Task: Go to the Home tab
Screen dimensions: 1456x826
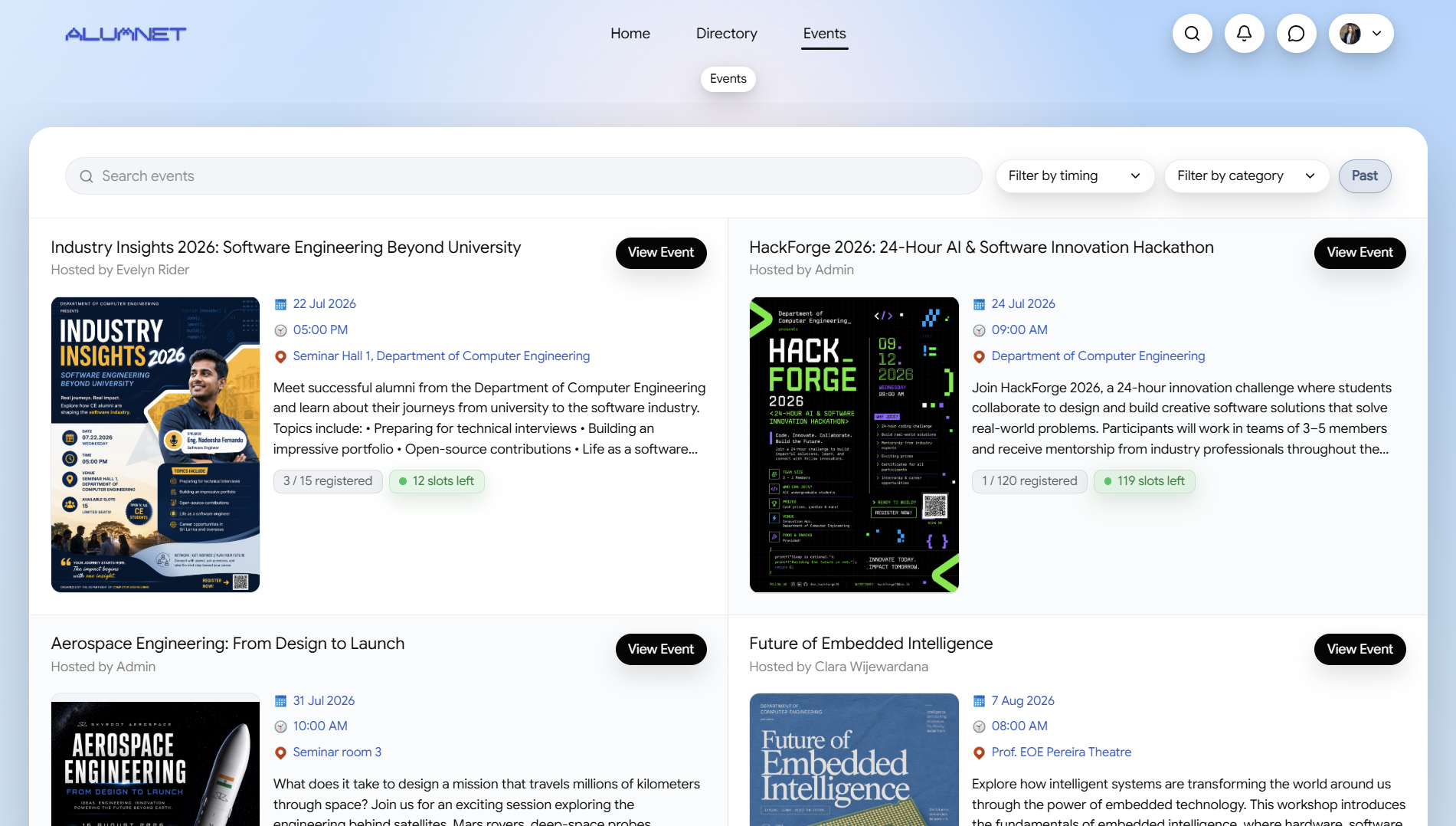Action: click(x=630, y=34)
